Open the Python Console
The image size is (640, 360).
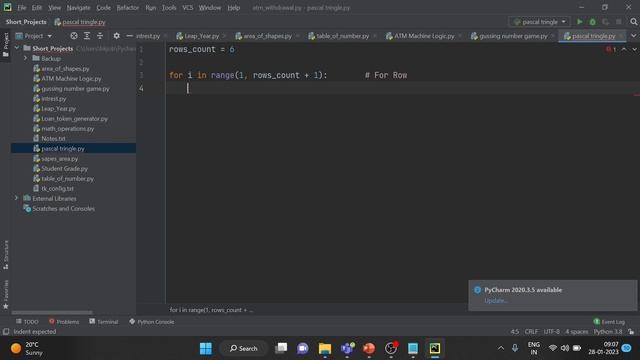tap(151, 322)
